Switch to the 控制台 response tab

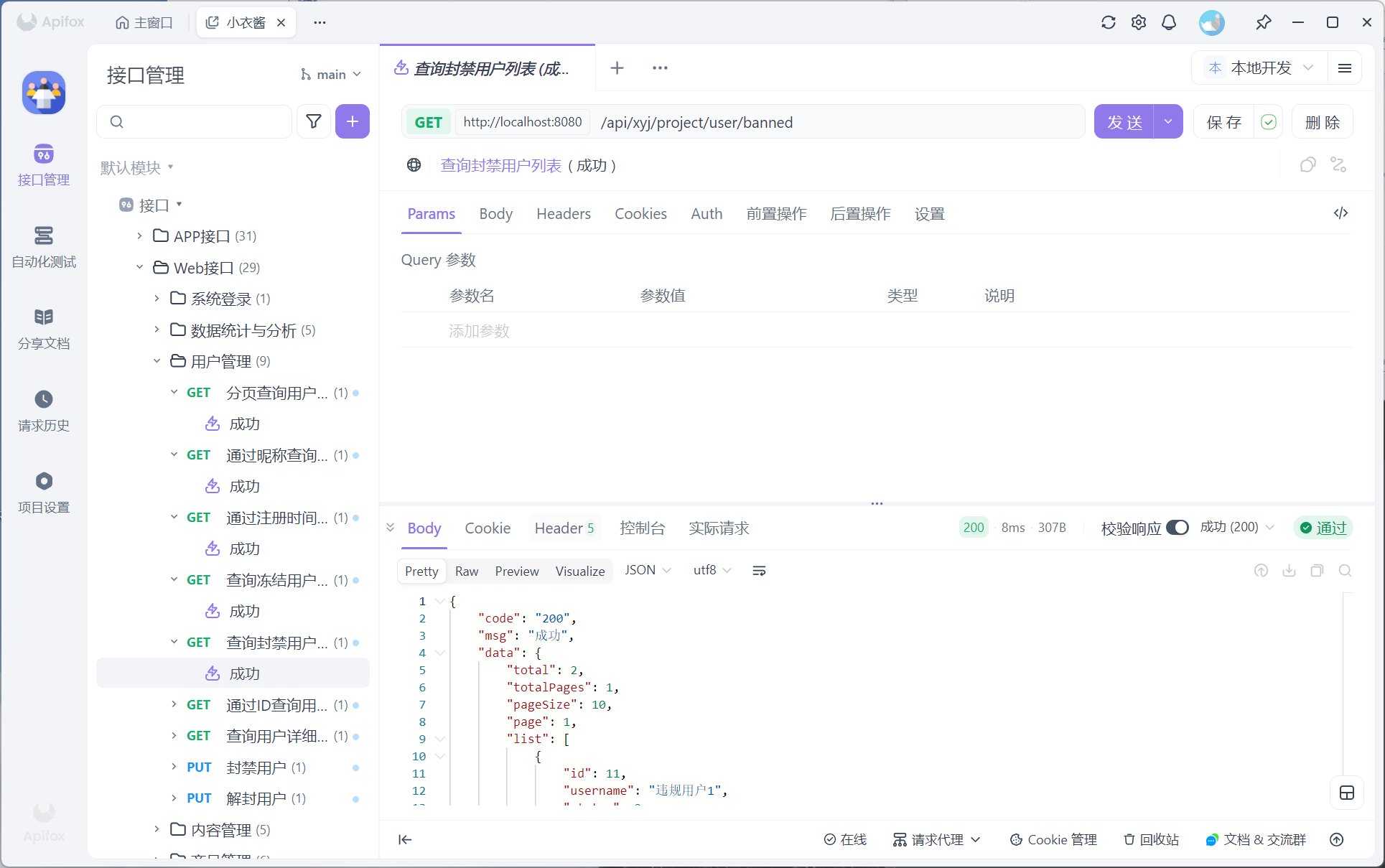(642, 528)
